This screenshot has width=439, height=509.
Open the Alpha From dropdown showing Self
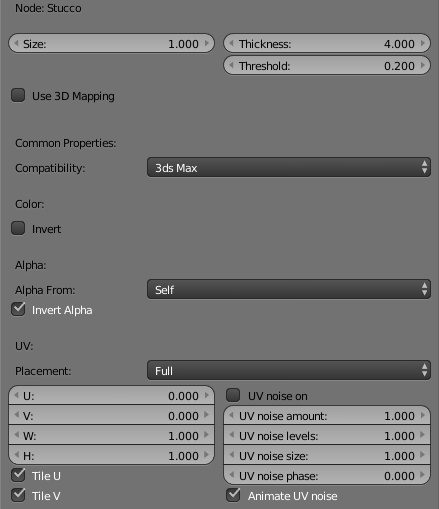289,289
